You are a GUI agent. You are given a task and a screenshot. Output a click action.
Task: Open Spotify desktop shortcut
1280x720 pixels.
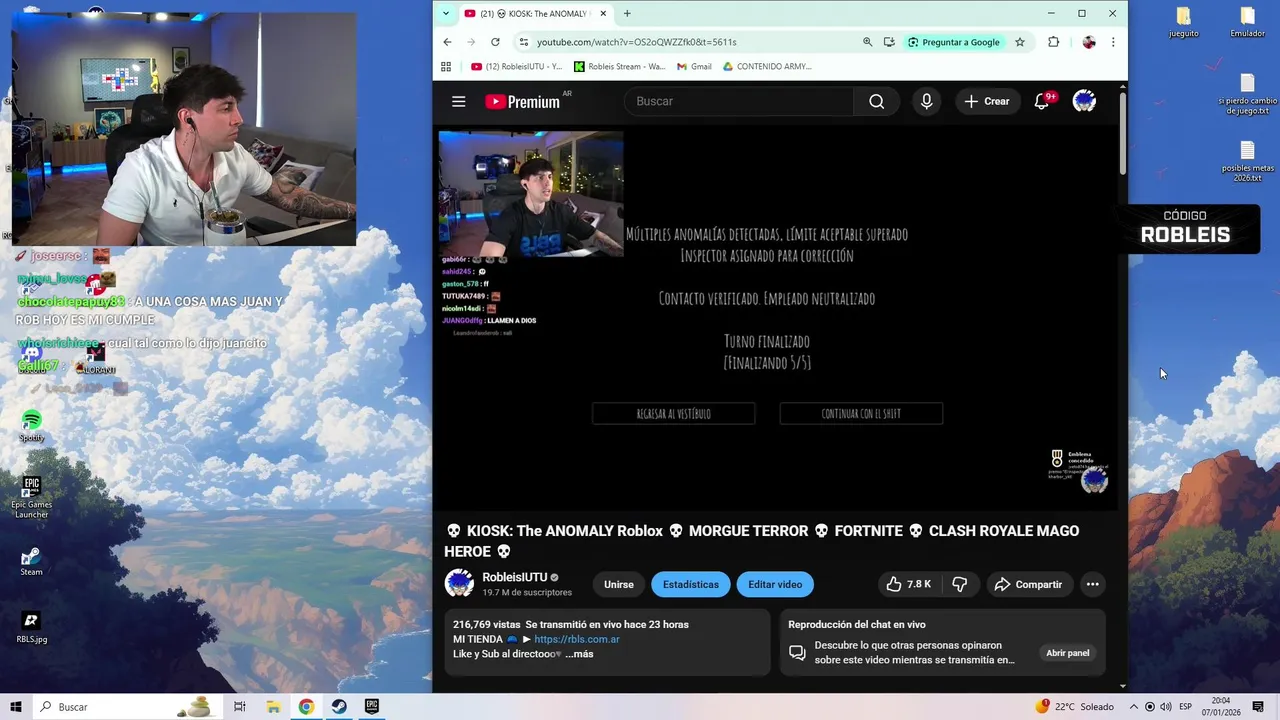(x=32, y=425)
